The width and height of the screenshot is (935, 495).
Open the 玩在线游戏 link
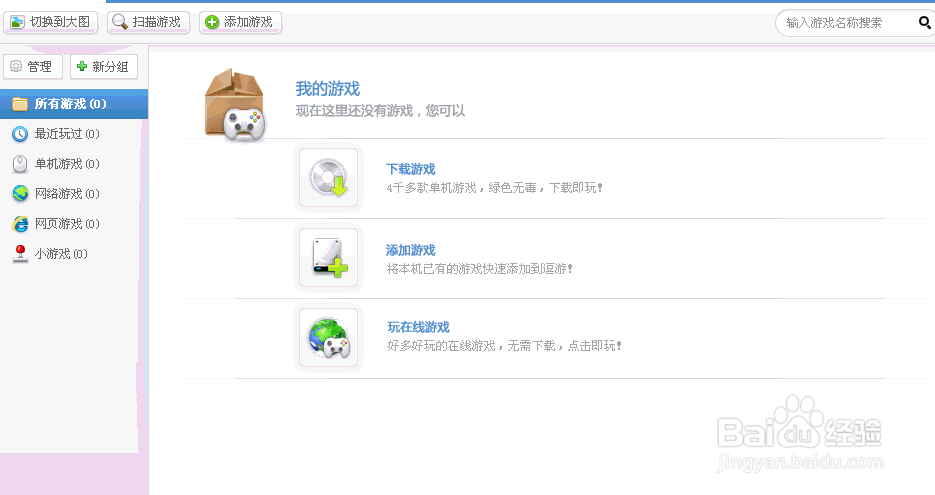(x=419, y=327)
